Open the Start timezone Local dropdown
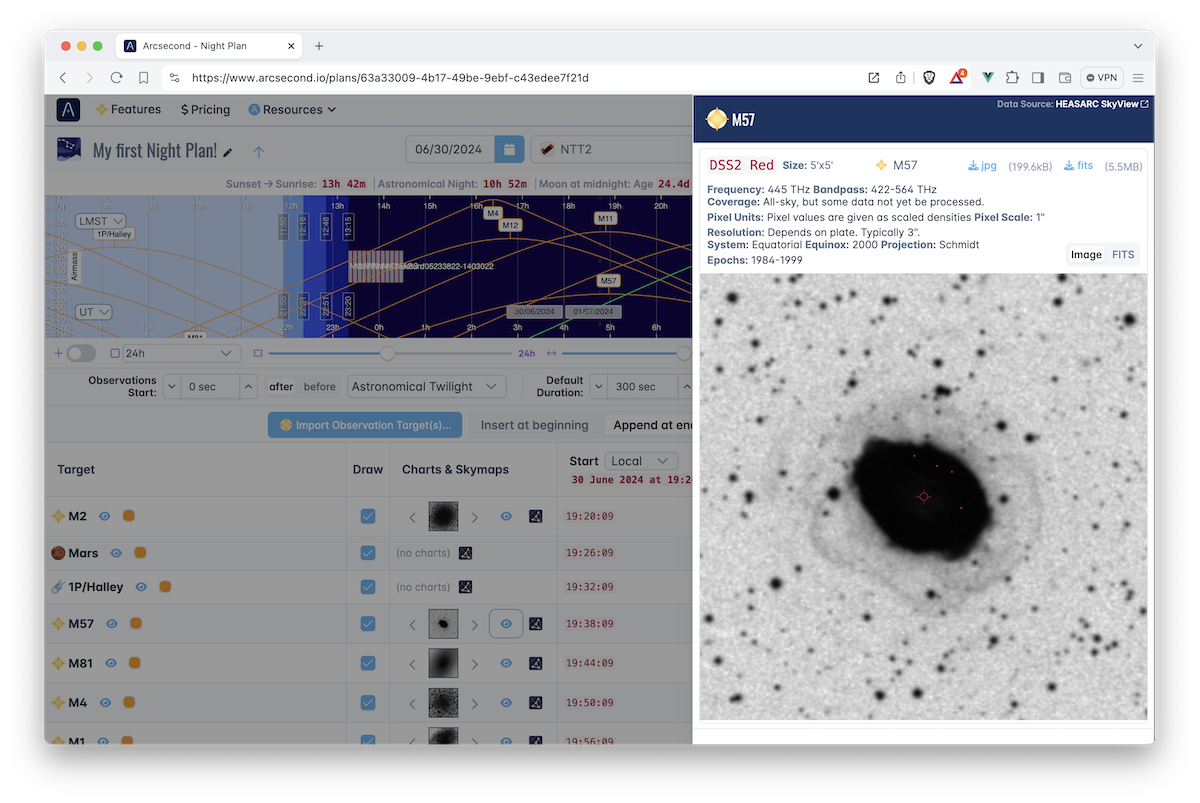 [641, 461]
